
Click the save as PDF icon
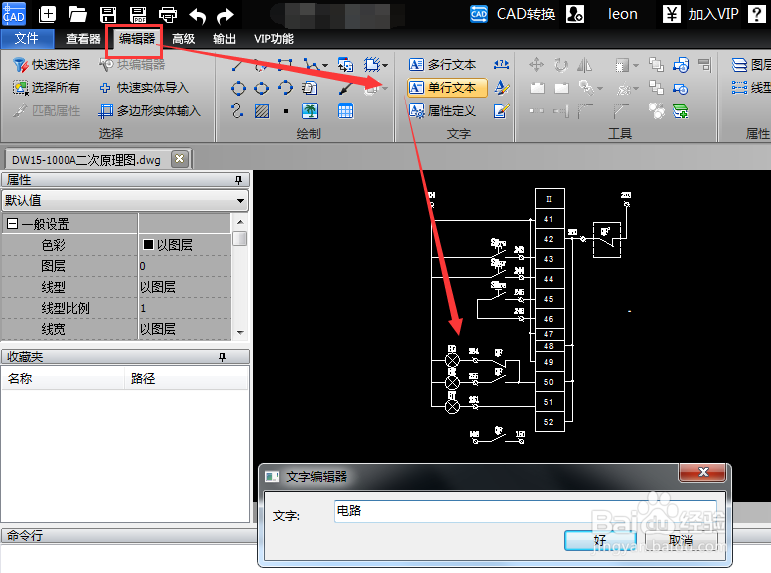pyautogui.click(x=138, y=15)
